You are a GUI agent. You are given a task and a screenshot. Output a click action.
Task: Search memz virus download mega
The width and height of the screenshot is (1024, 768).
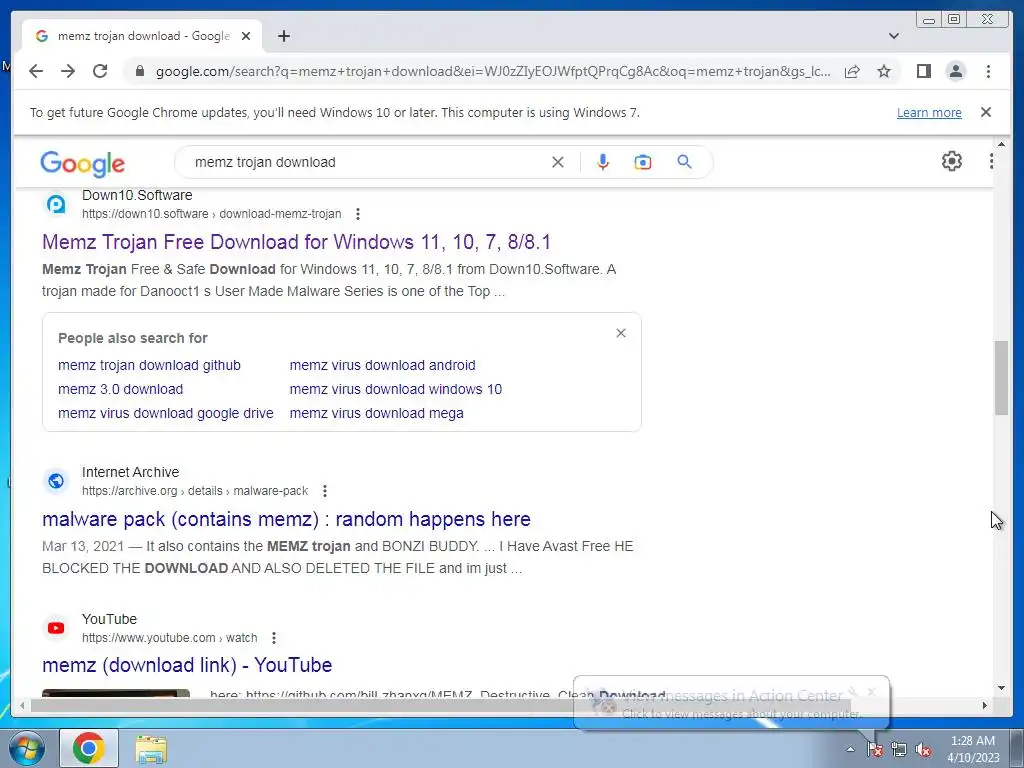tap(377, 413)
